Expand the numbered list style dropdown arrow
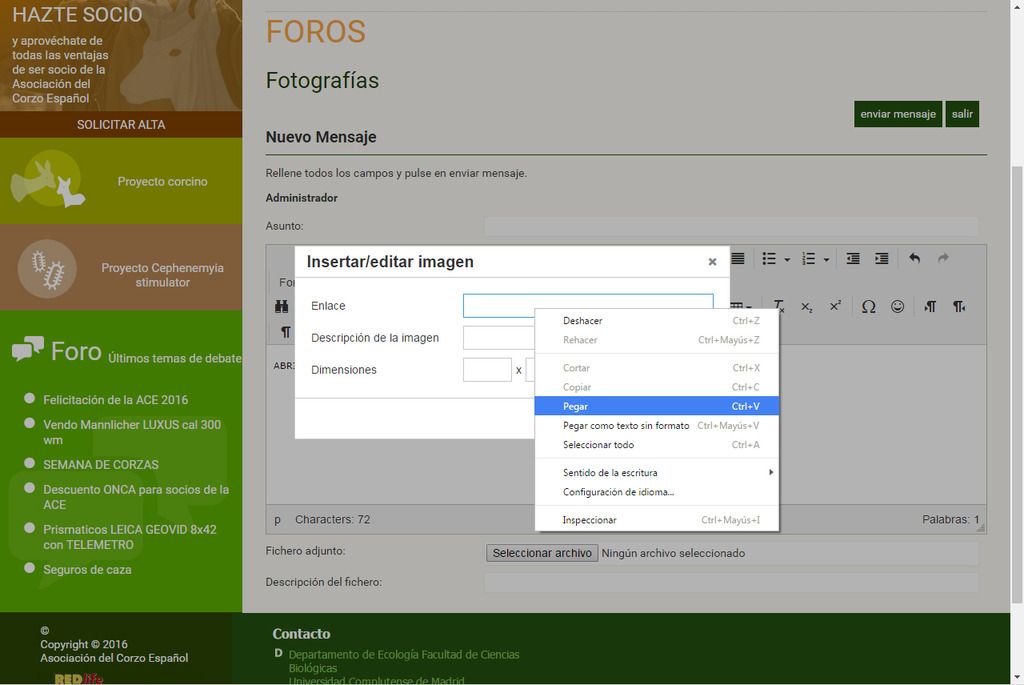Viewport: 1024px width, 685px height. click(x=826, y=260)
